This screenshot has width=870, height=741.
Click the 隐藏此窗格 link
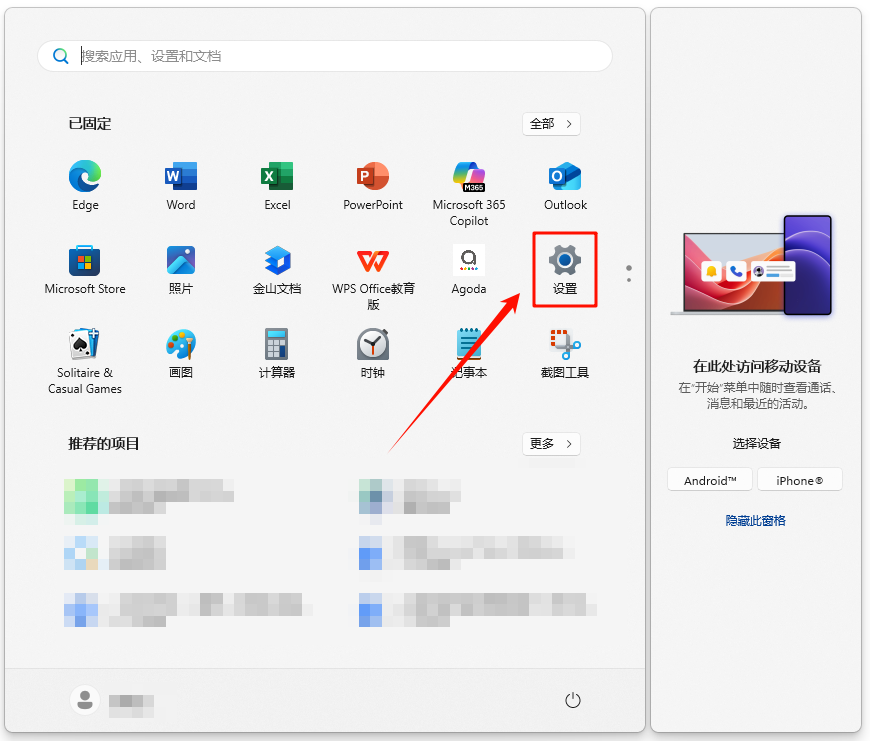coord(755,521)
